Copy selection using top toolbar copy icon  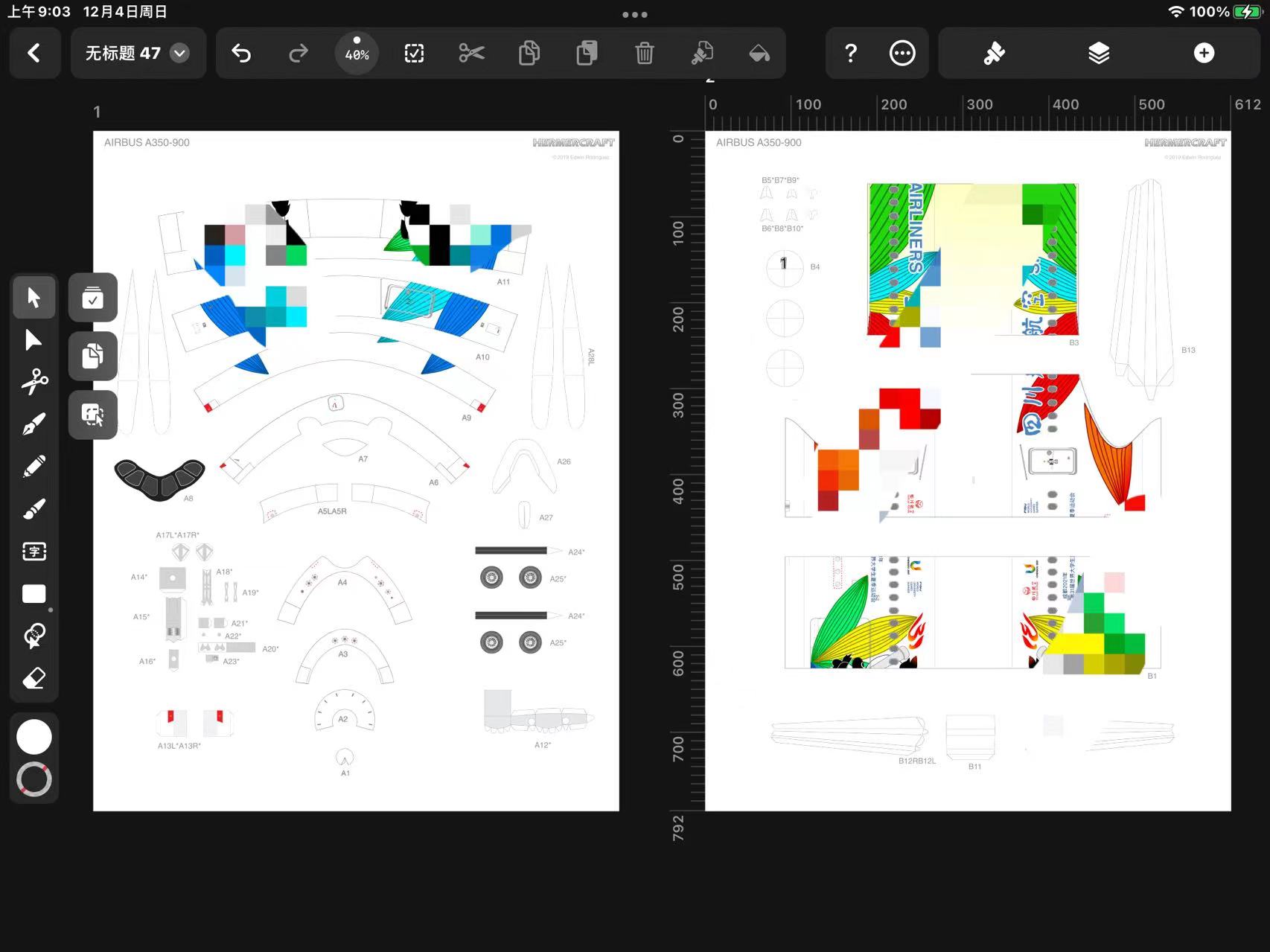pyautogui.click(x=529, y=53)
